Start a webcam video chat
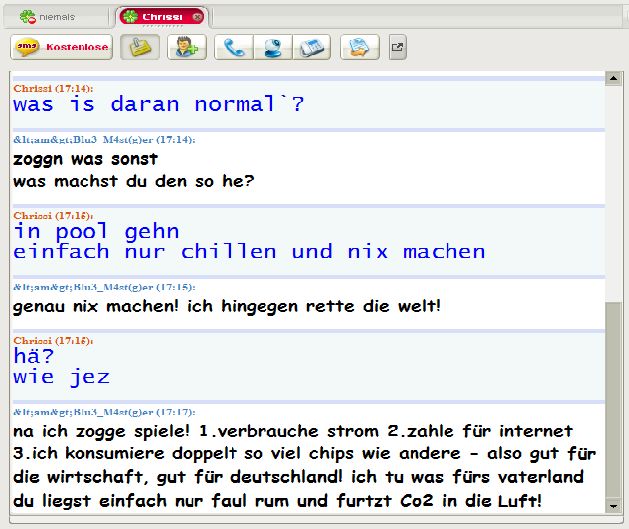 coord(273,47)
